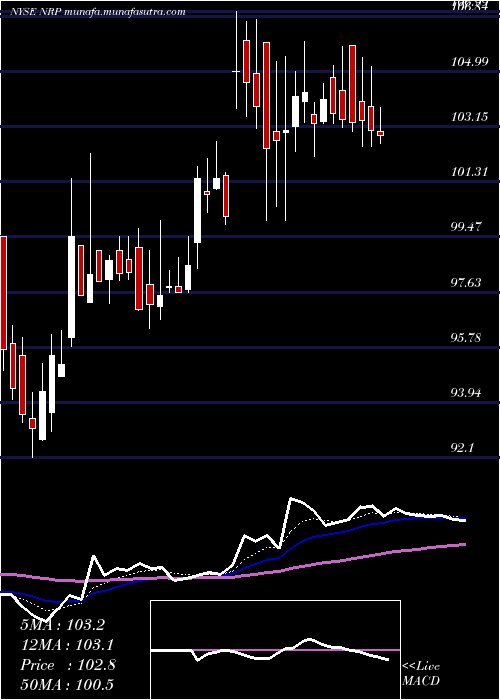Screen dimensions: 500x700
Task: Click the <<Live MACD label
Action: (421, 674)
